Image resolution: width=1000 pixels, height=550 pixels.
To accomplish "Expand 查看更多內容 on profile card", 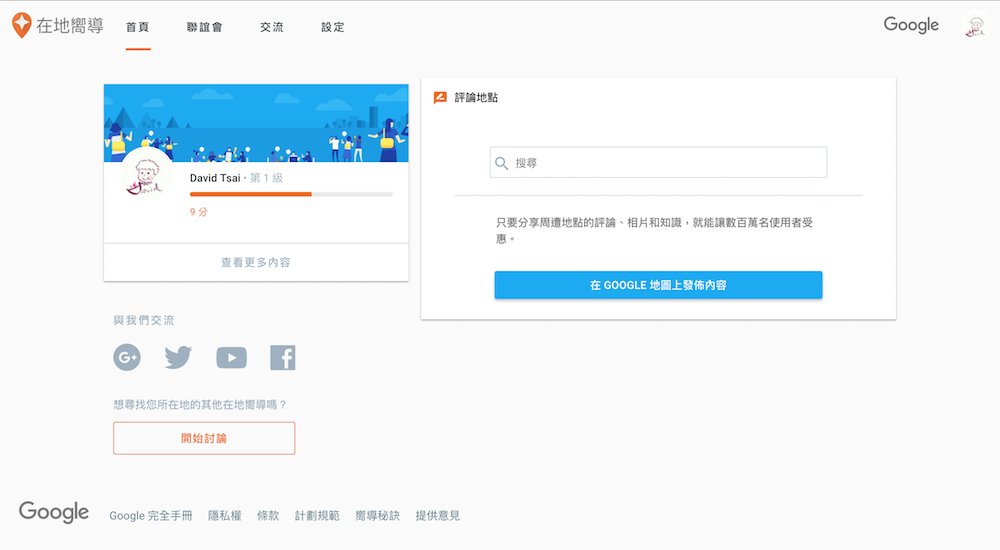I will pyautogui.click(x=256, y=262).
